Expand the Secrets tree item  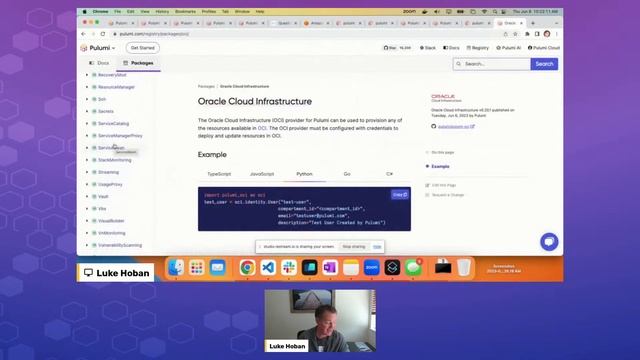click(87, 111)
